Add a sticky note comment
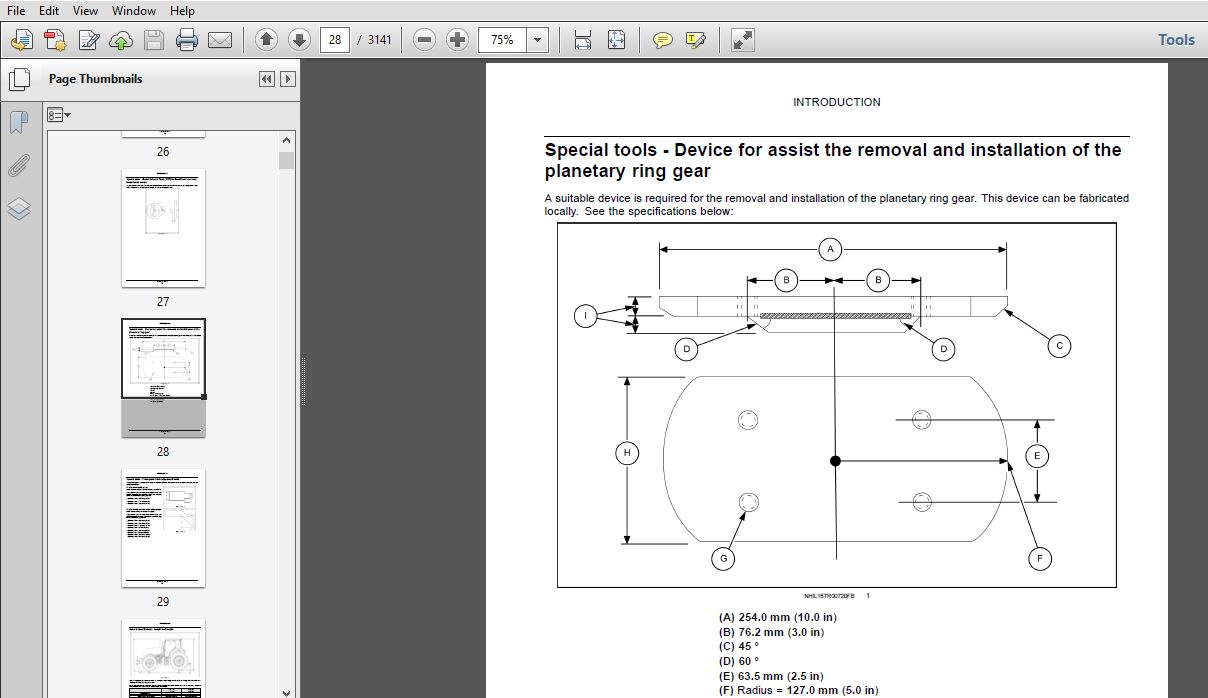Screen dimensions: 1208x698 click(662, 40)
